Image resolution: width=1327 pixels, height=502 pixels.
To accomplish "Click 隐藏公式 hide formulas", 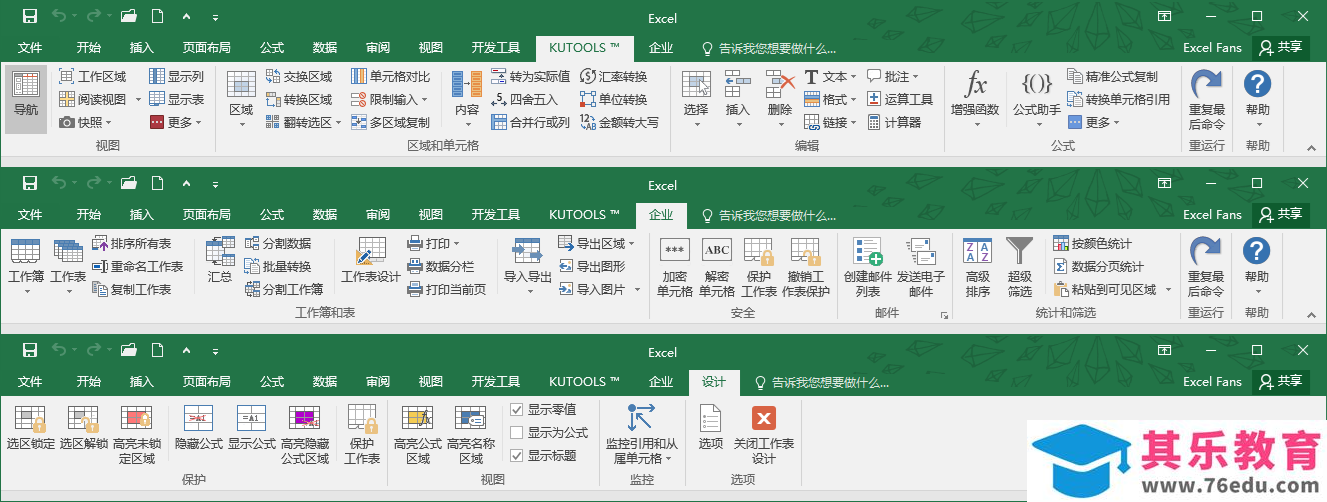I will 198,427.
